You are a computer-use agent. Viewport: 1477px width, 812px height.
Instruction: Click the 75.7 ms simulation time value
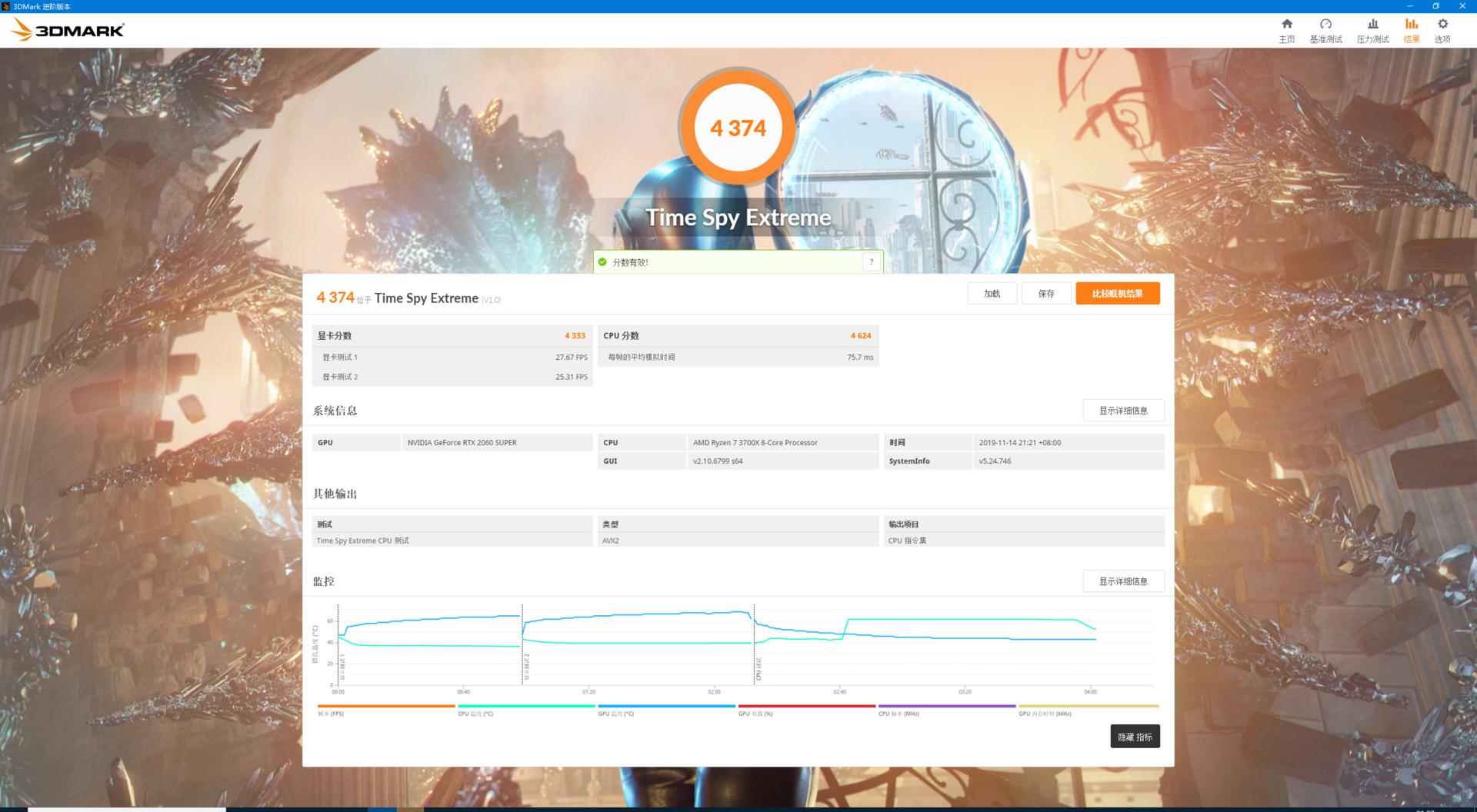point(860,358)
